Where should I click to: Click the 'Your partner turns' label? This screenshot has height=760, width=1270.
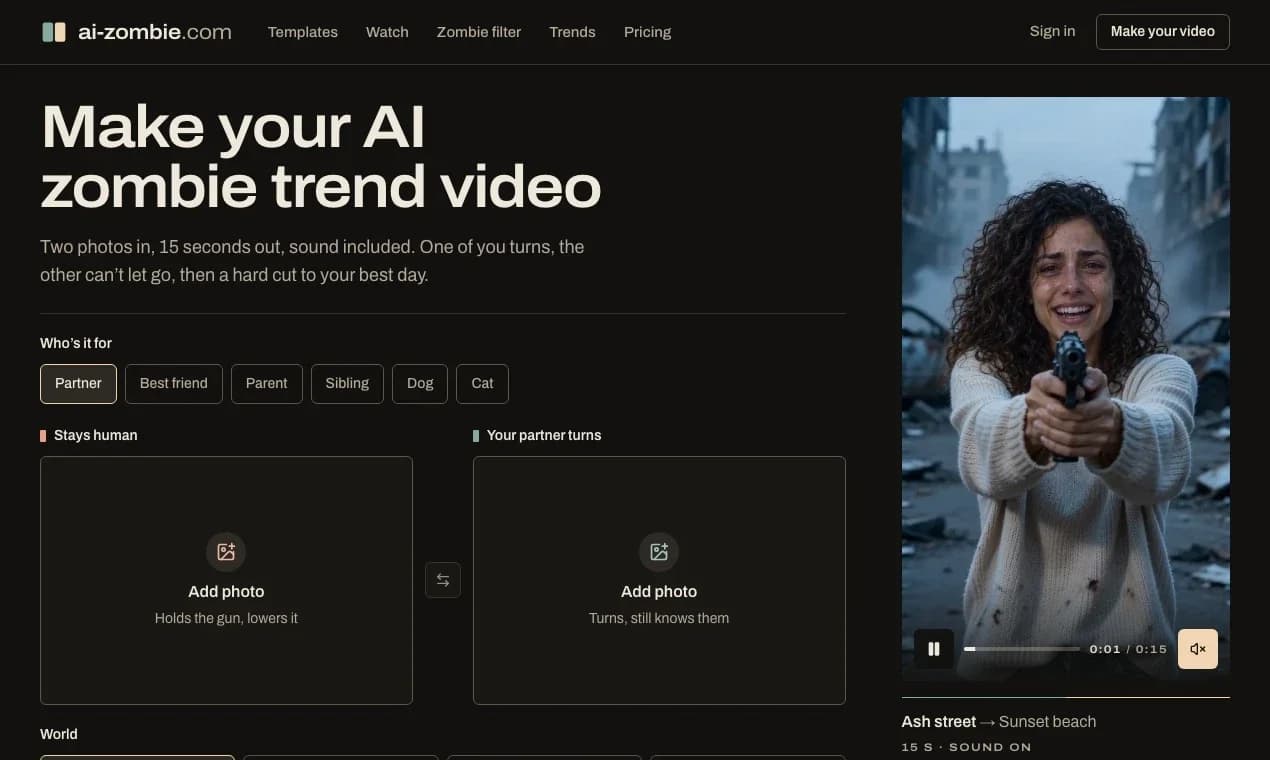pyautogui.click(x=544, y=435)
